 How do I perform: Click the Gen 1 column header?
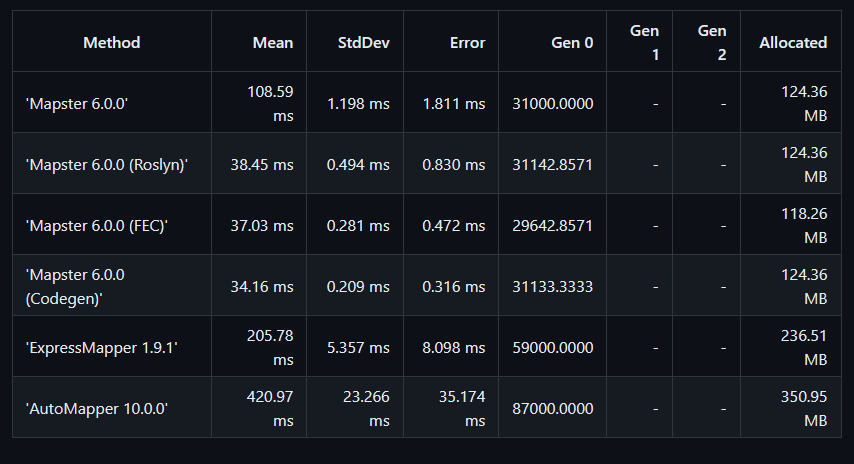[x=644, y=42]
